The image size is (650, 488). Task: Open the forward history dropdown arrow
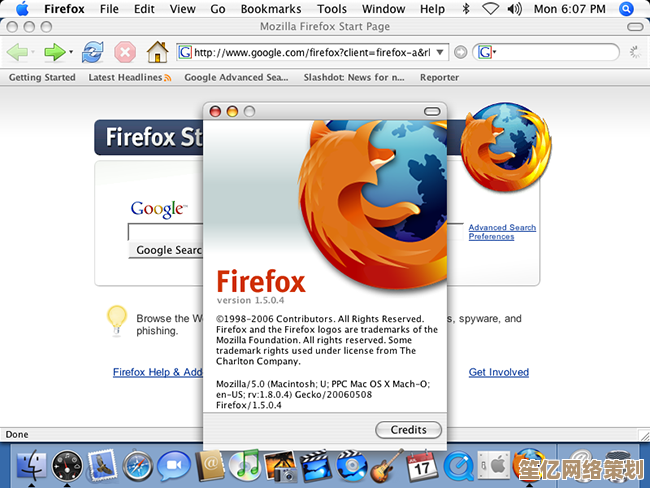[71, 52]
